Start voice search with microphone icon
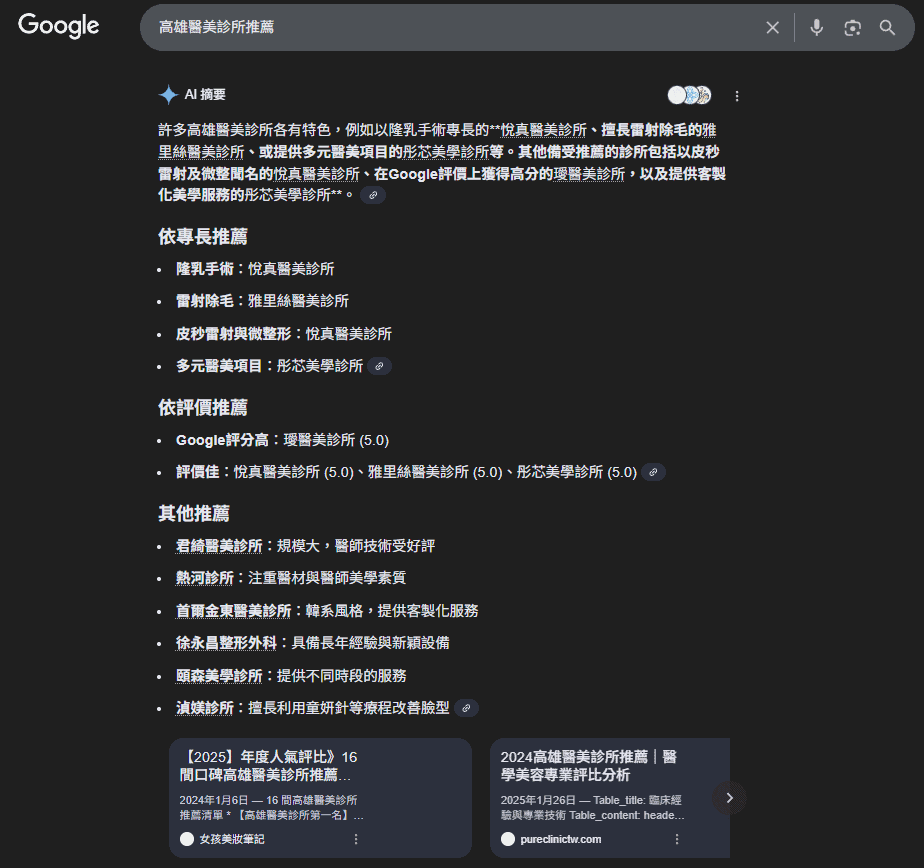The image size is (924, 868). click(816, 27)
